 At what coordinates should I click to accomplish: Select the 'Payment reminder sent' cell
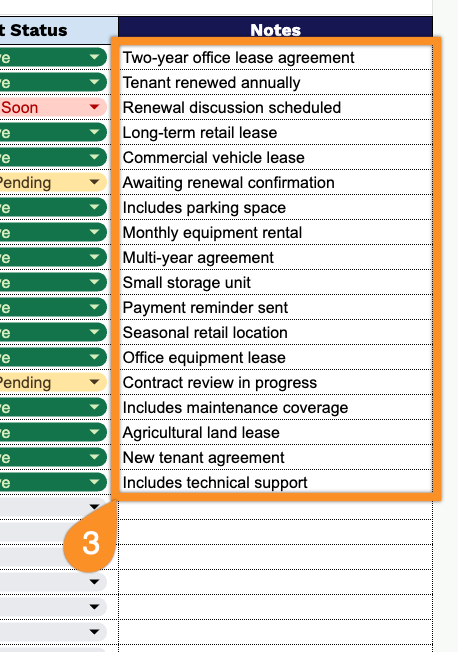pyautogui.click(x=275, y=307)
